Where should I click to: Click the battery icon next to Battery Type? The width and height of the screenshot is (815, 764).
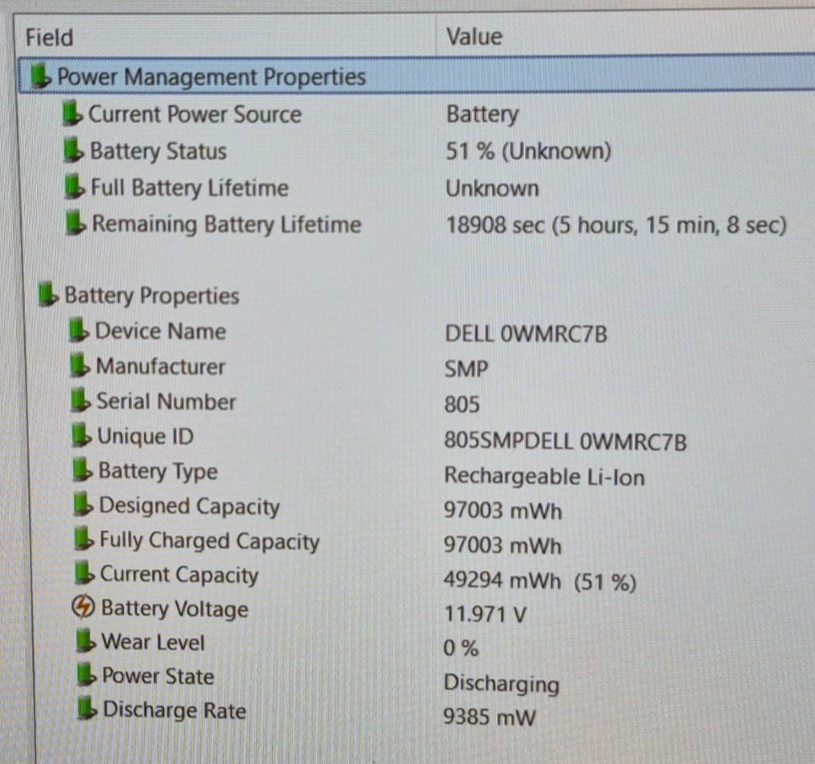[x=82, y=469]
